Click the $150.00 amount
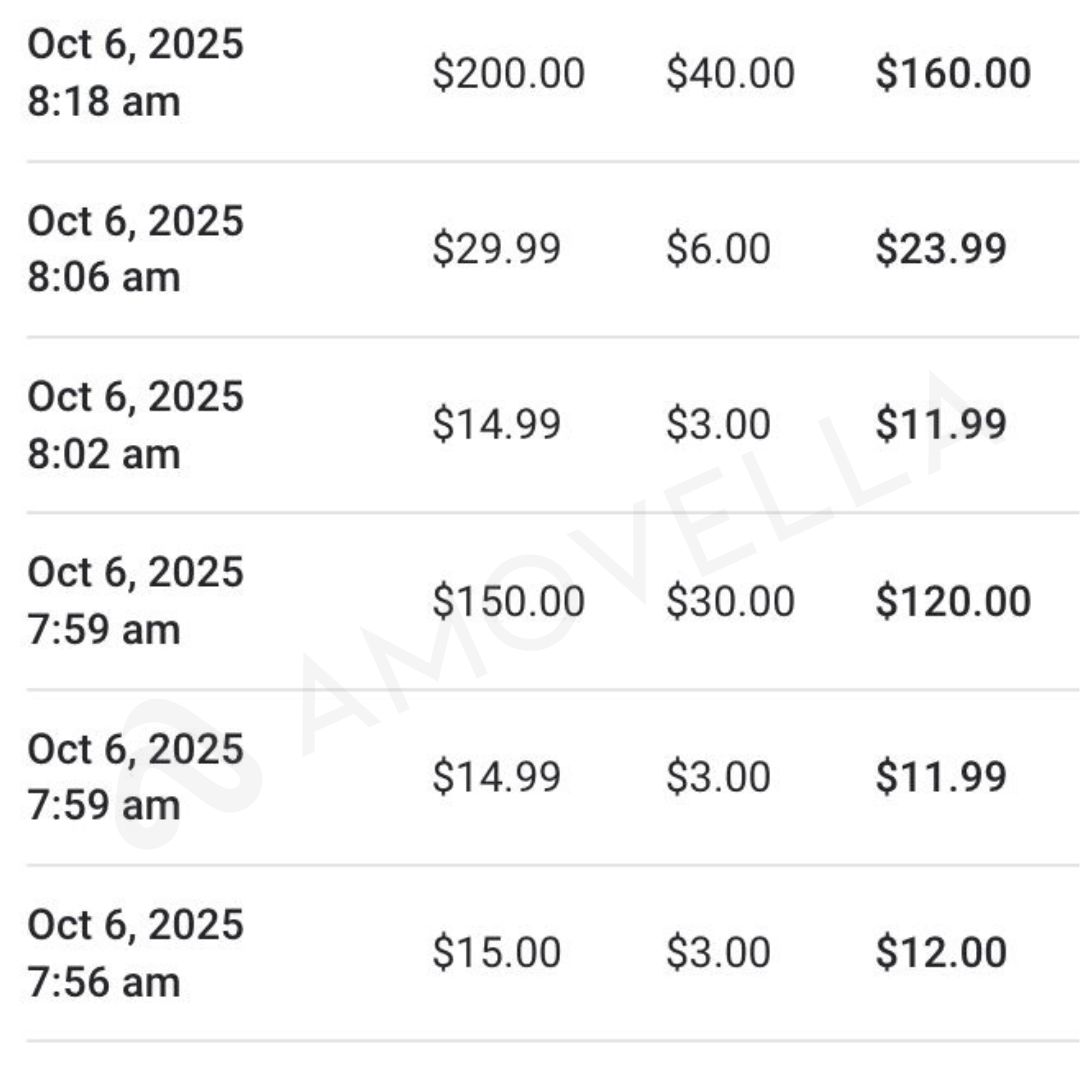1080x1080 pixels. click(508, 601)
